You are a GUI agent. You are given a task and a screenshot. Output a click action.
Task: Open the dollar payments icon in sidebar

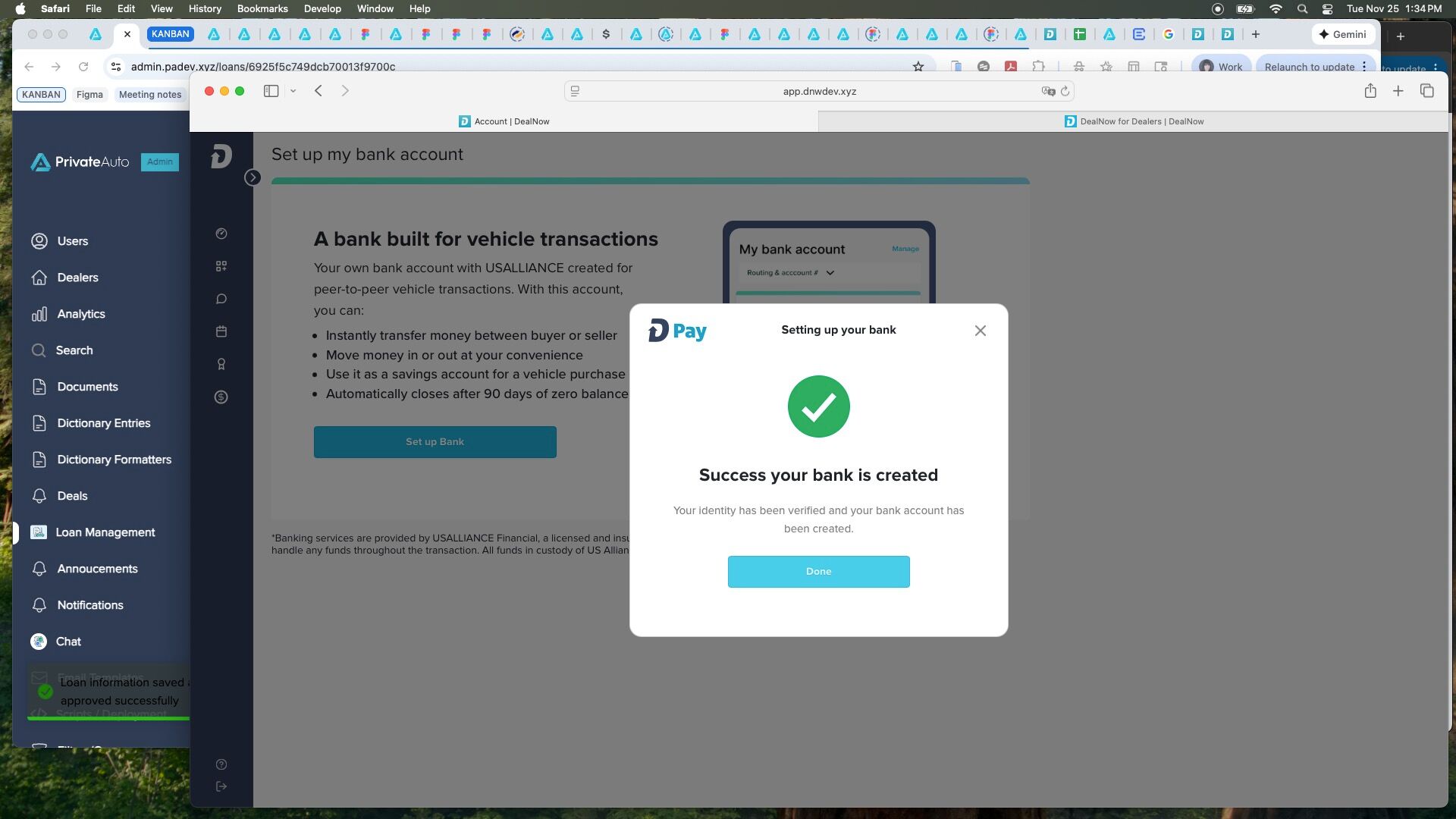221,397
